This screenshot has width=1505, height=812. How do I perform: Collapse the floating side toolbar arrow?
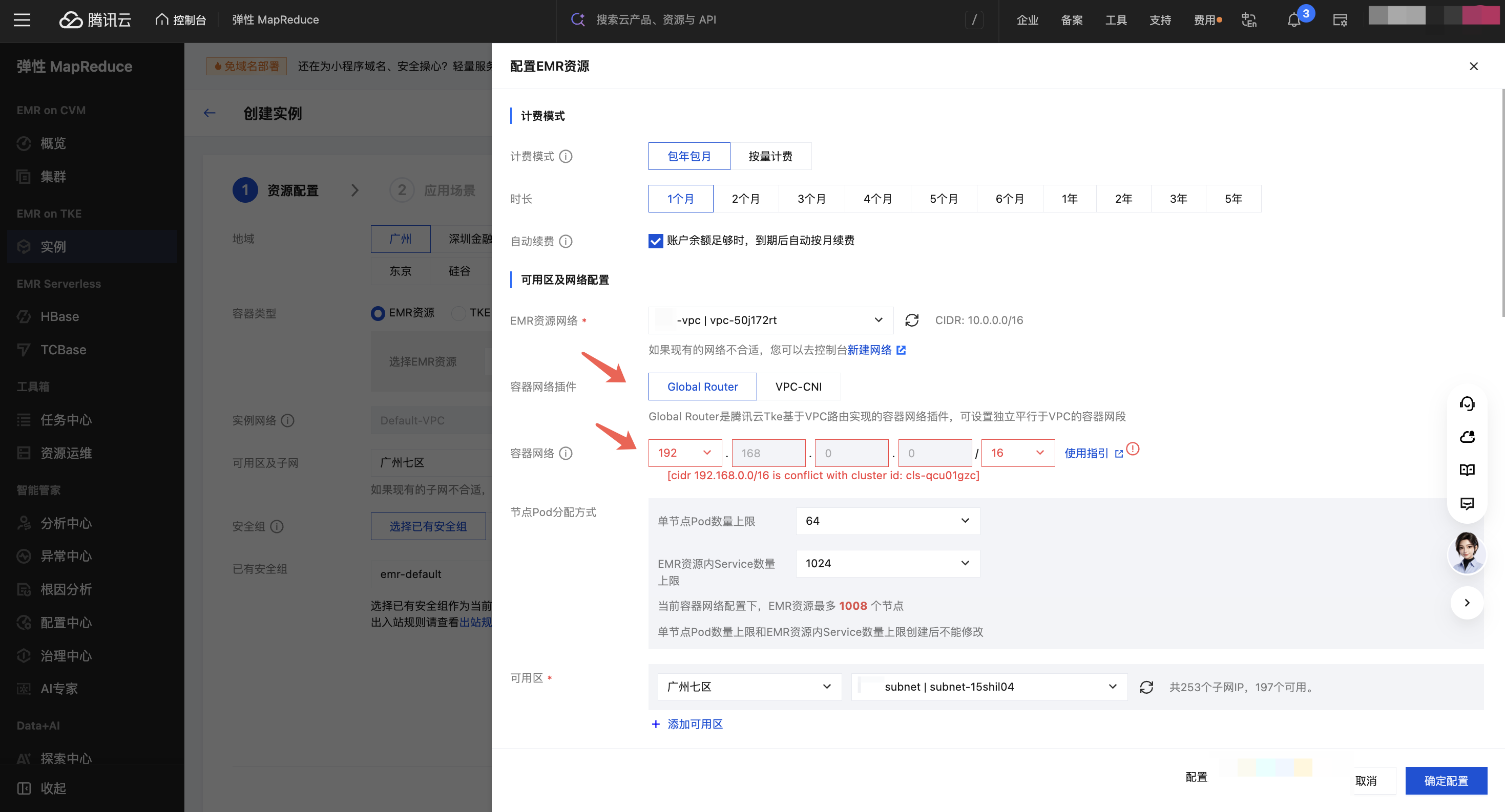[1467, 603]
